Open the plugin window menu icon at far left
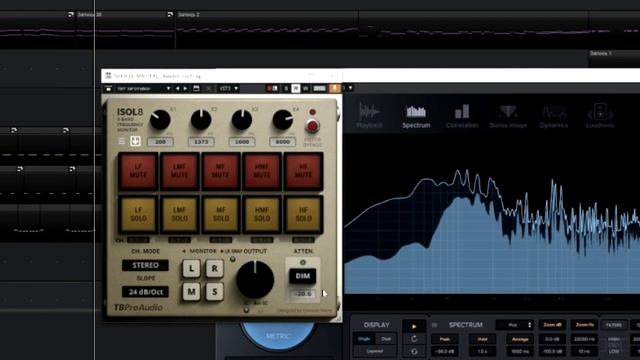 click(x=109, y=89)
